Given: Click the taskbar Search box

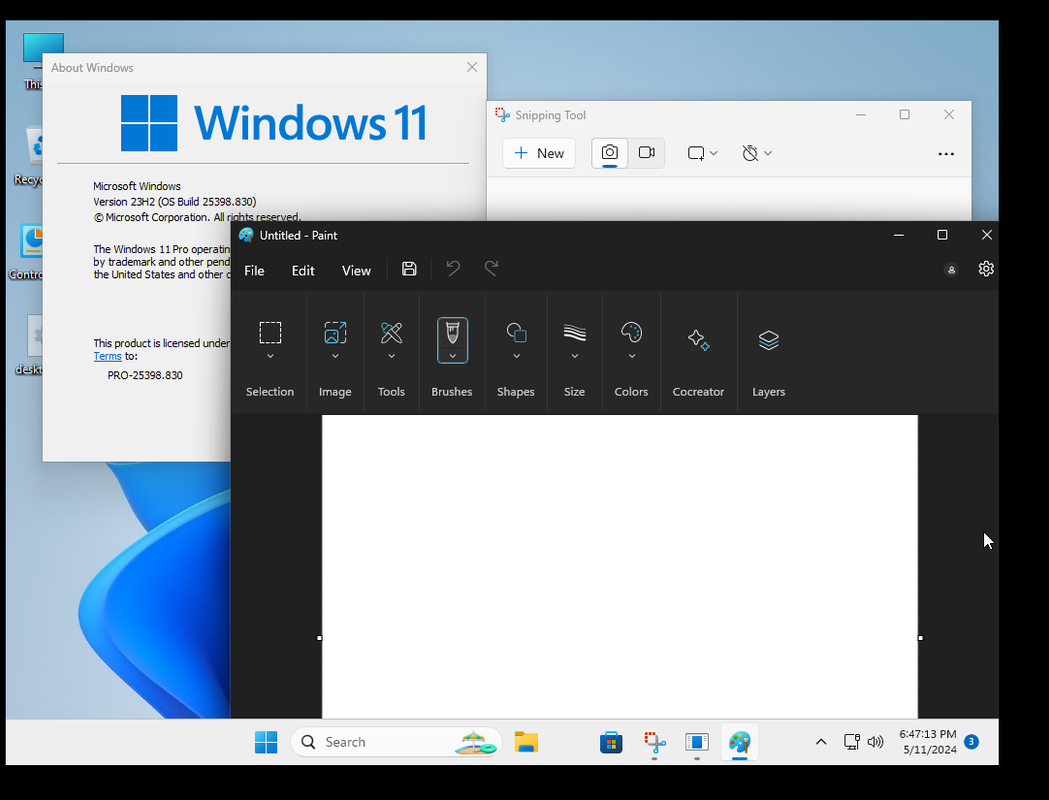Looking at the screenshot, I should [396, 742].
